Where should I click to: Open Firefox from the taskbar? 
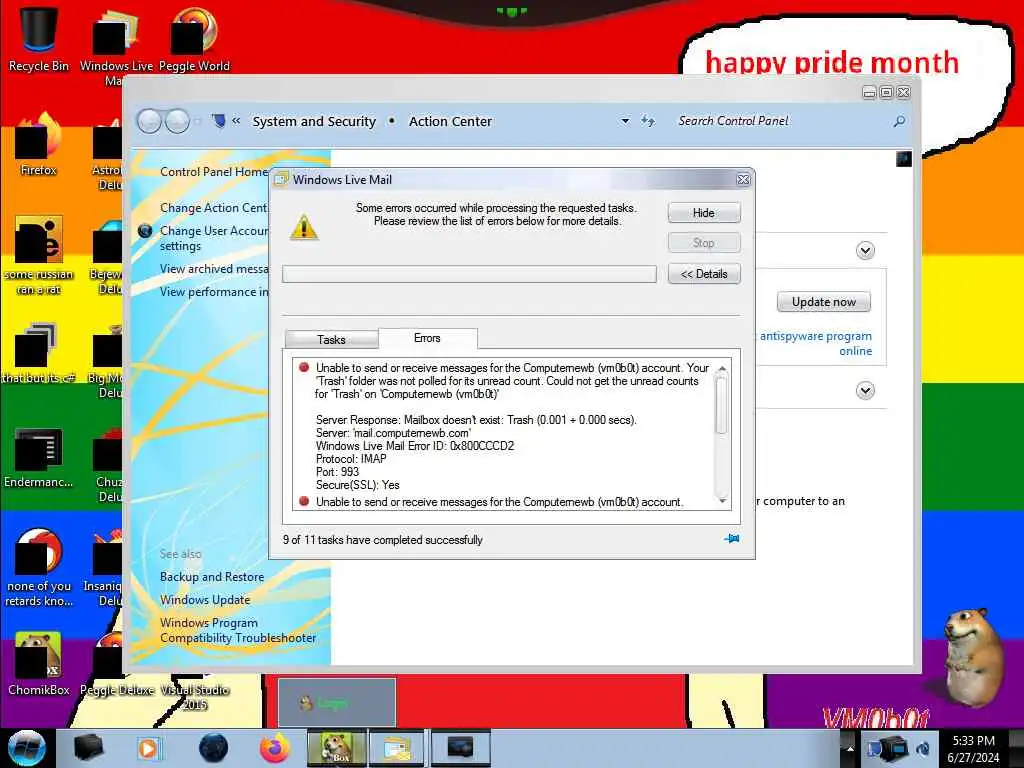coord(274,748)
